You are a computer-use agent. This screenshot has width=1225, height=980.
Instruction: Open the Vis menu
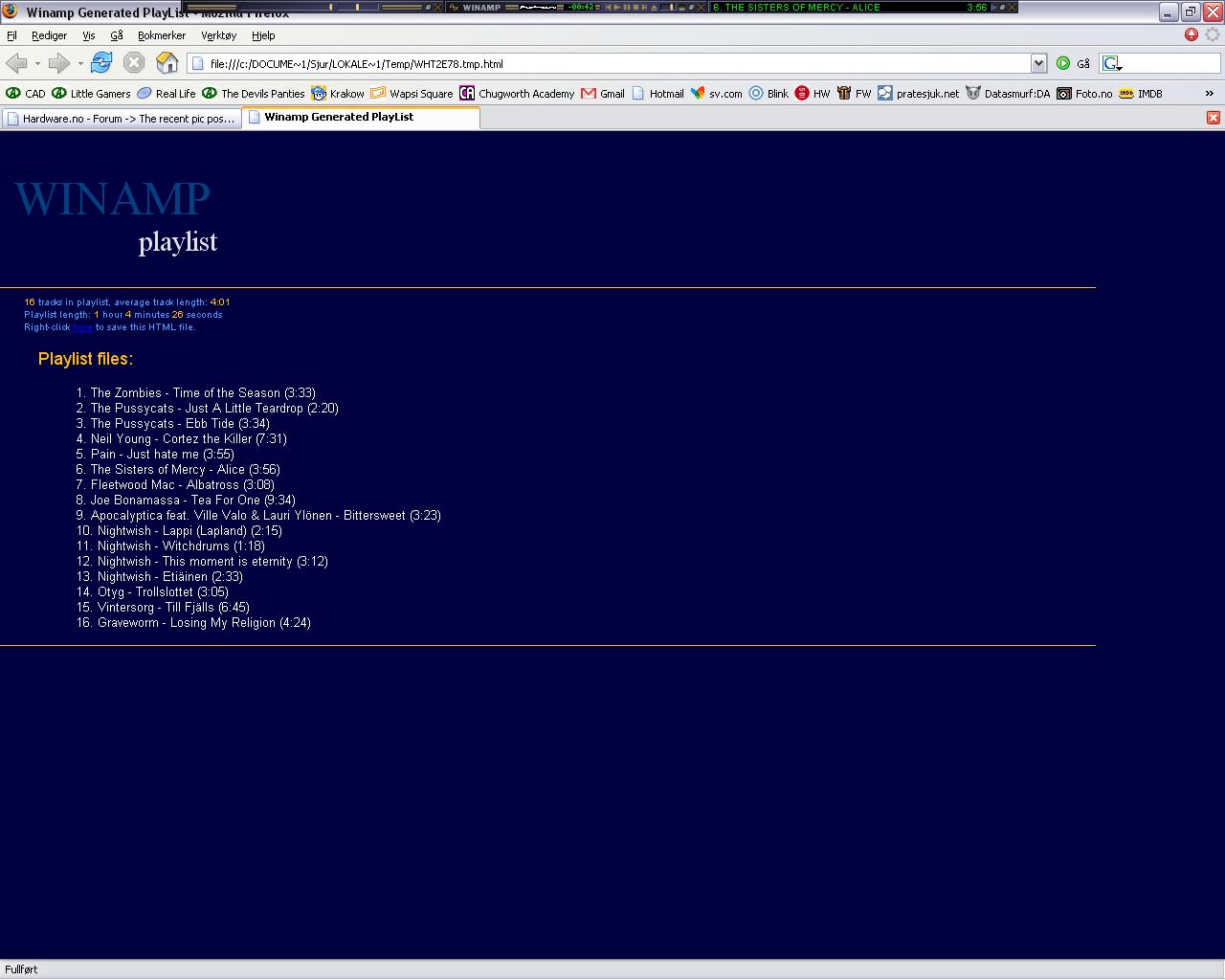pos(88,35)
